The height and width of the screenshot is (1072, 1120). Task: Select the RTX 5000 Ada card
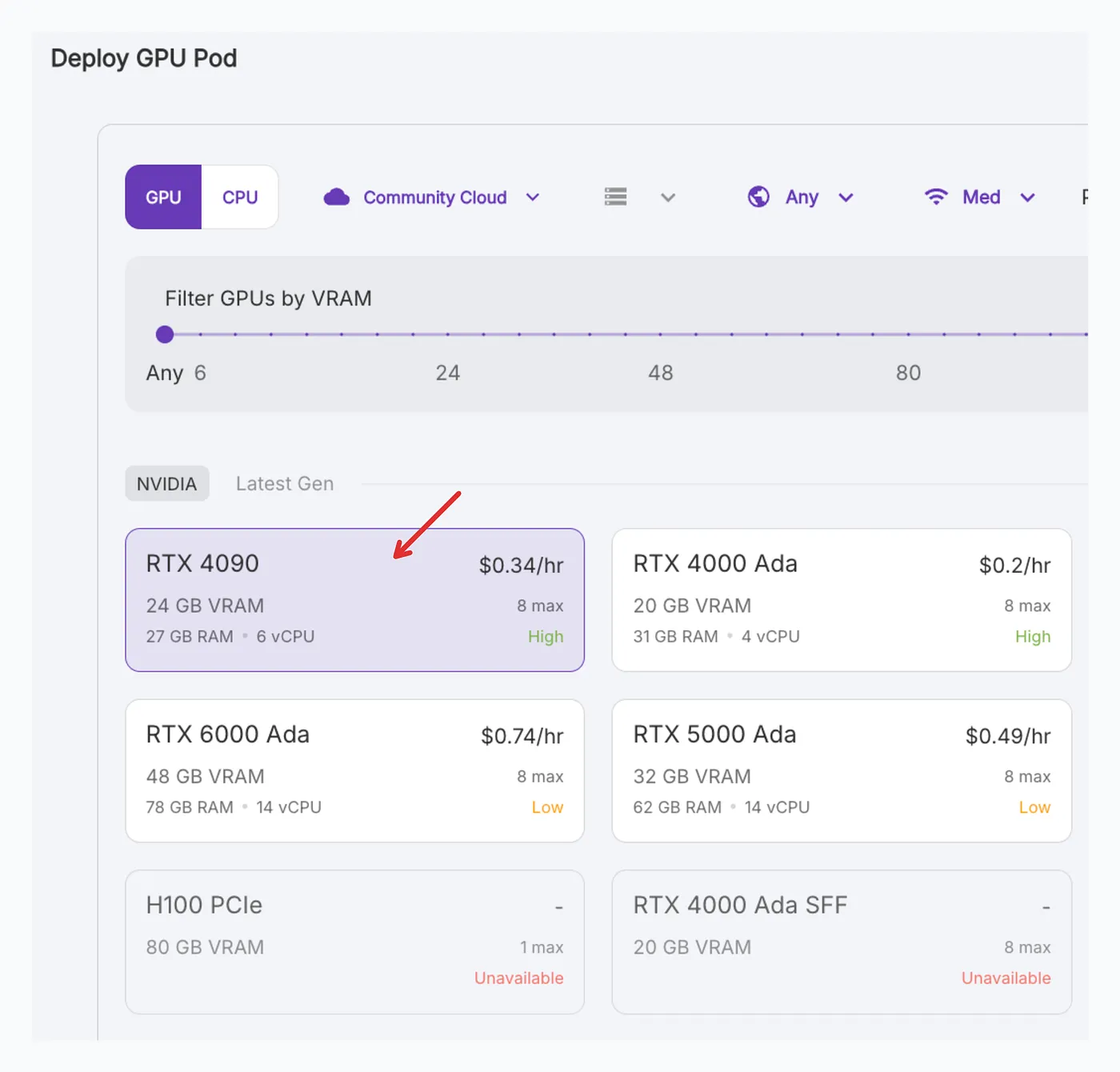coord(842,770)
